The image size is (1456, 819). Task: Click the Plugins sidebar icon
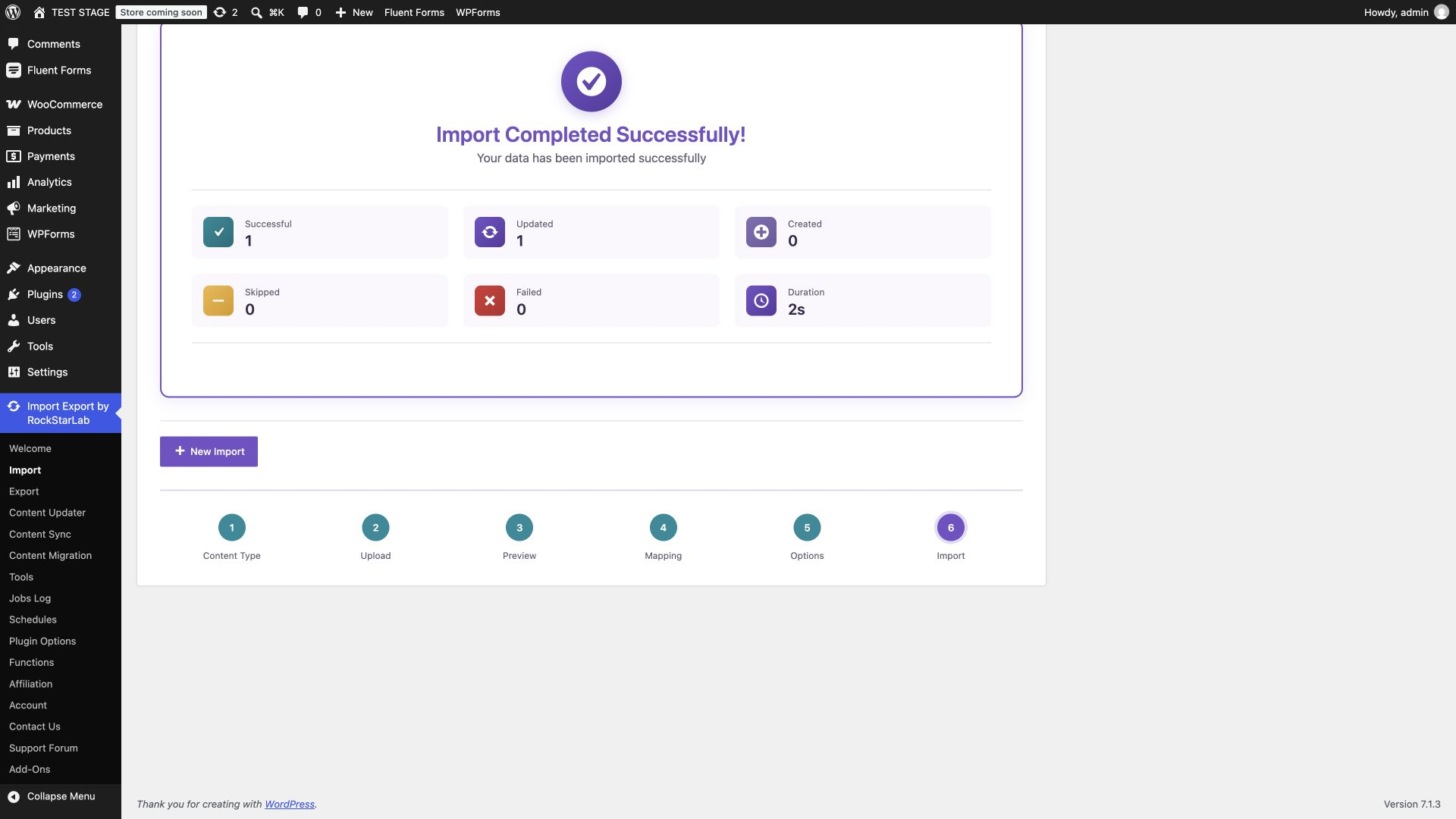(x=14, y=294)
